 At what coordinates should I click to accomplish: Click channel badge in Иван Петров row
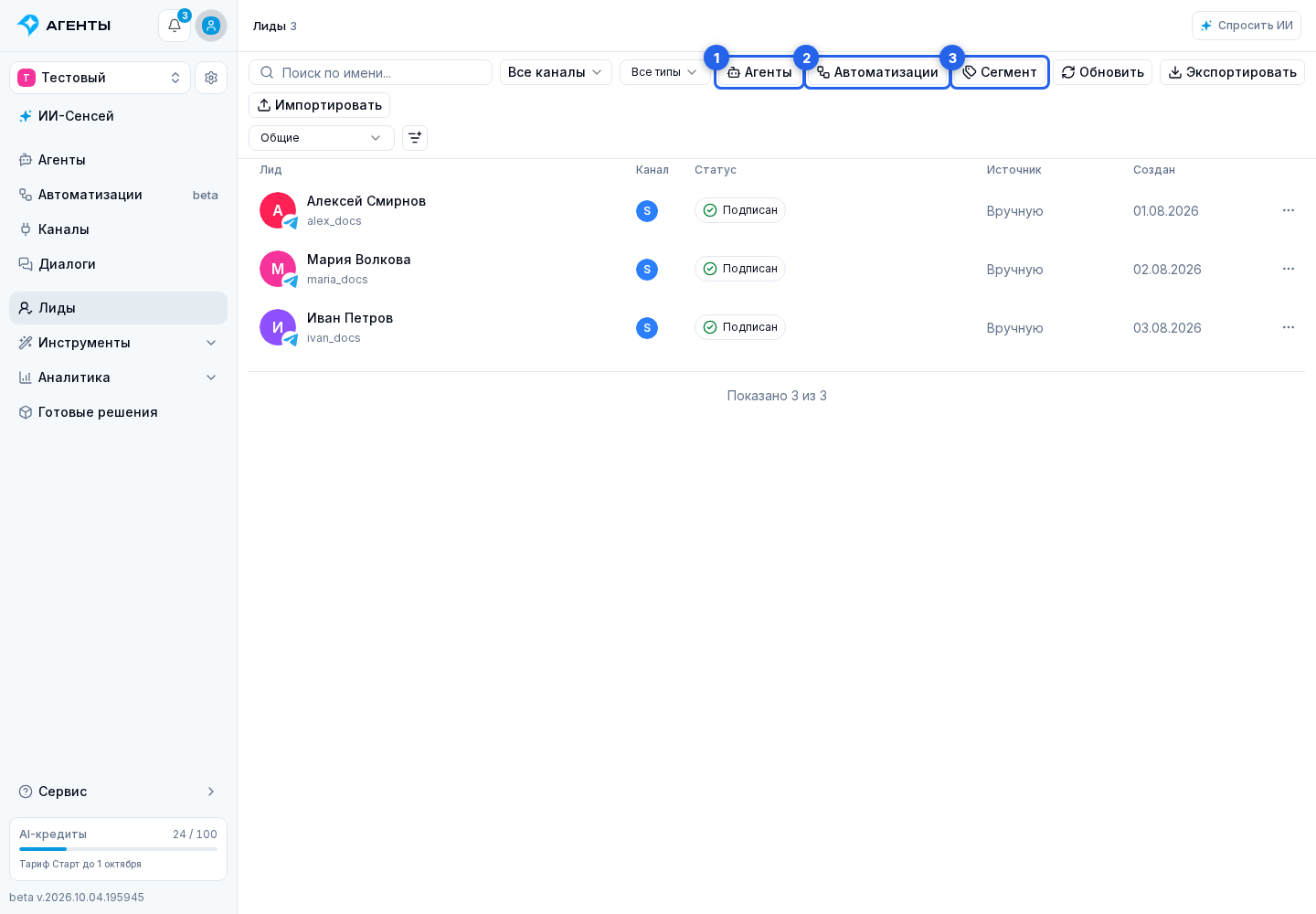(647, 328)
